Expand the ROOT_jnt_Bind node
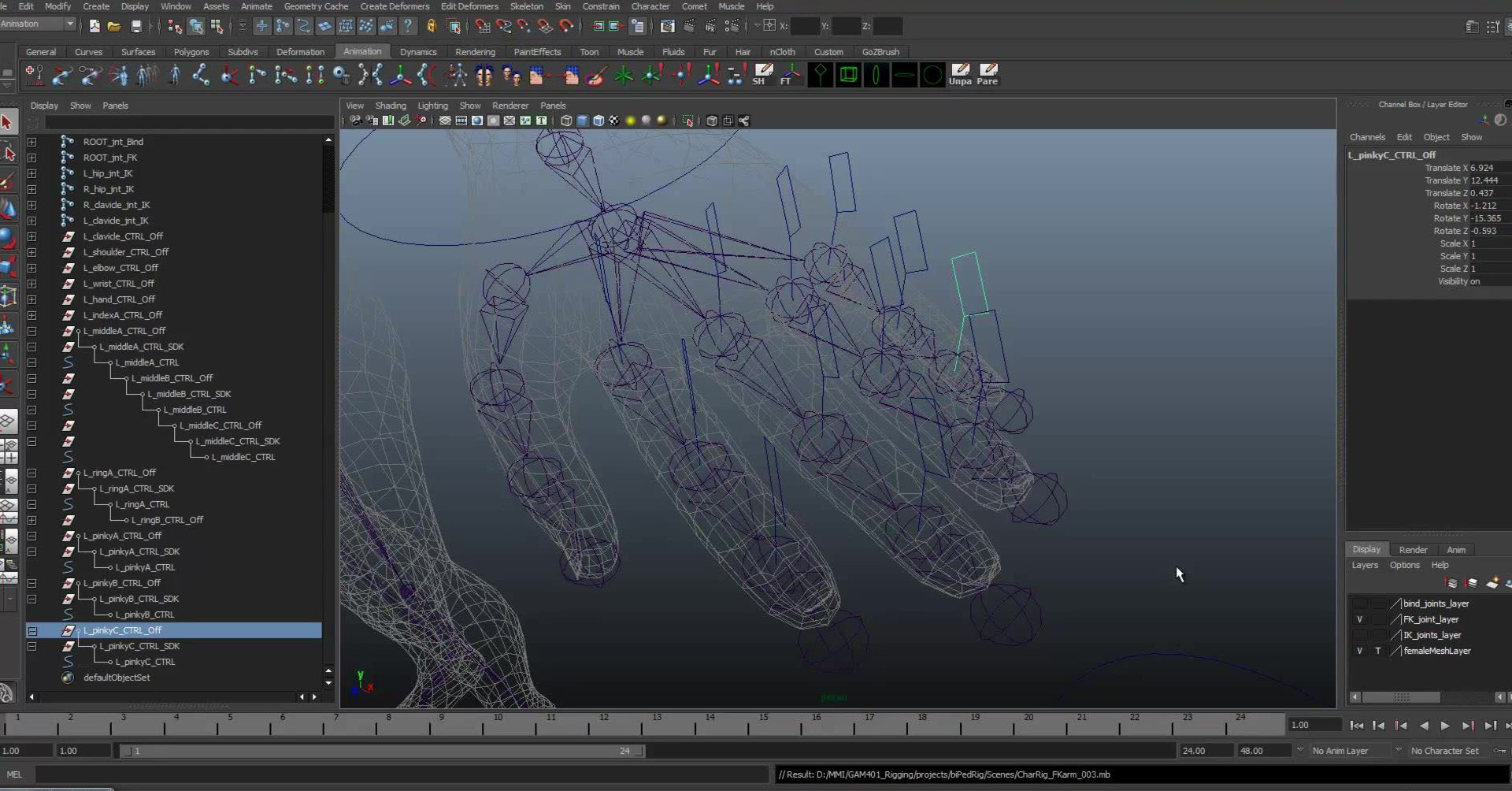 click(x=31, y=142)
